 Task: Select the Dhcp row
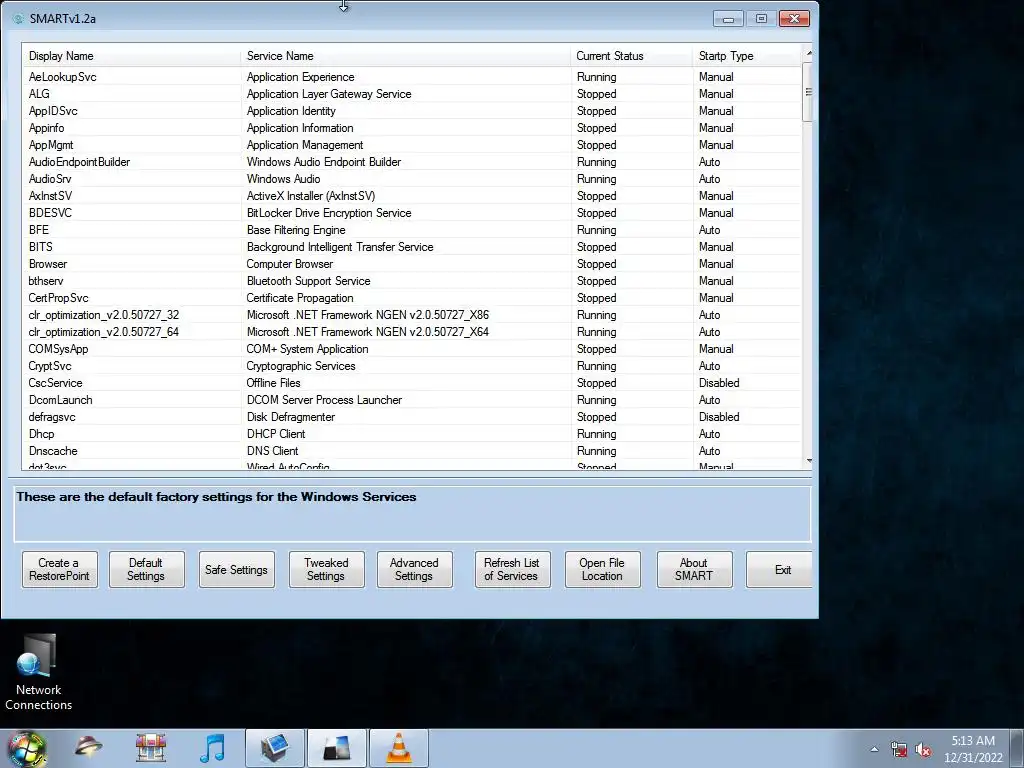pyautogui.click(x=411, y=434)
